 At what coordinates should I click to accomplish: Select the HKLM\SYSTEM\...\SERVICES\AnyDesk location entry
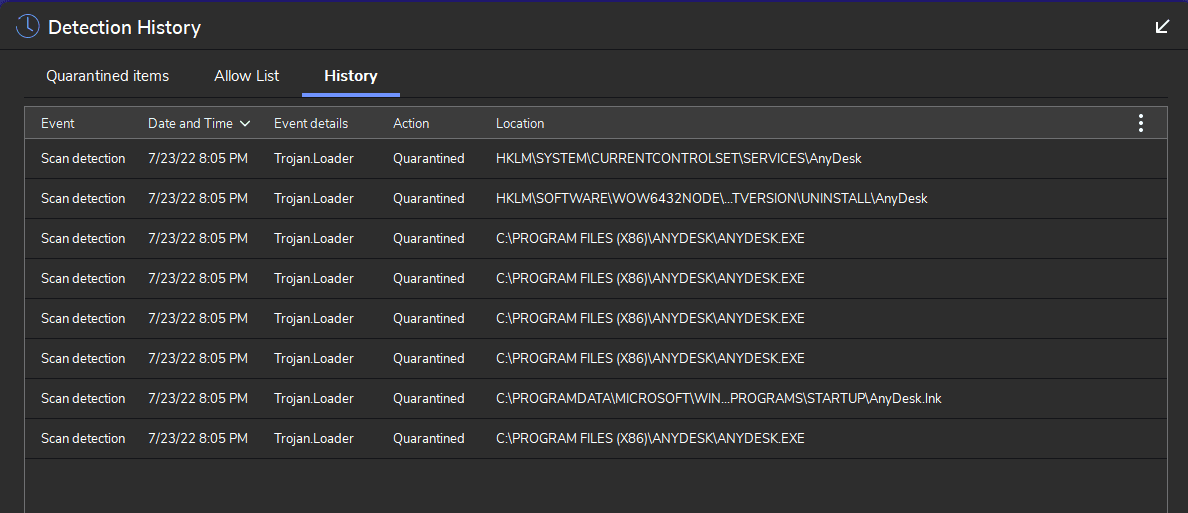[679, 158]
